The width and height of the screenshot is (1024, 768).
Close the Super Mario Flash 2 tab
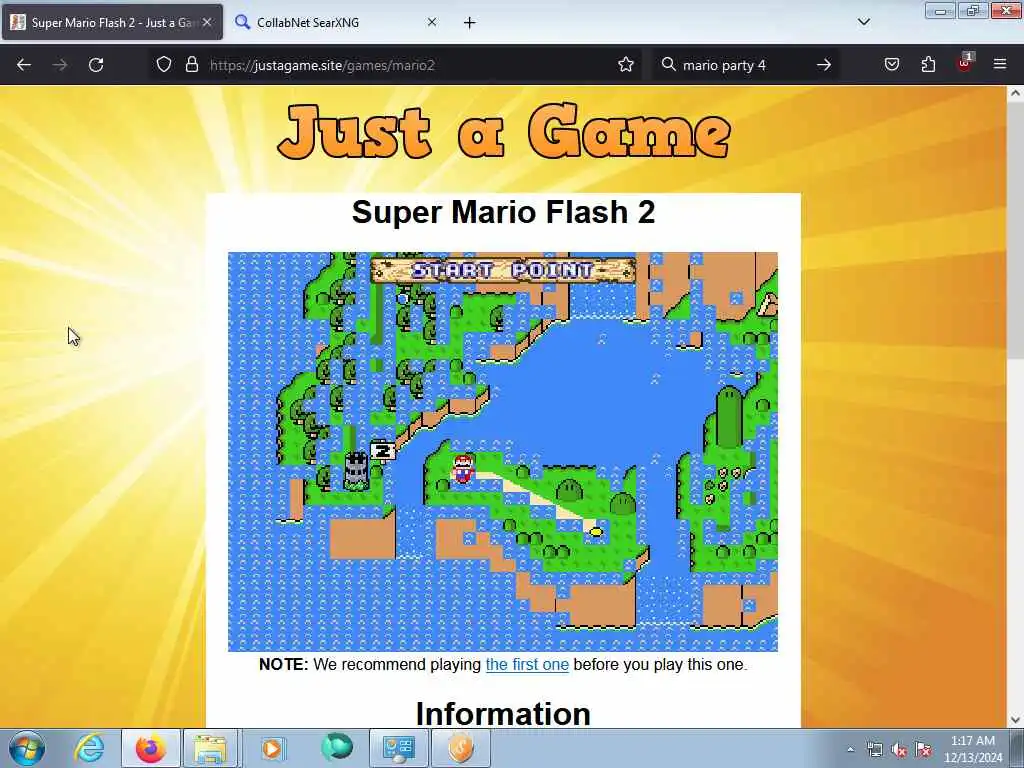[x=207, y=22]
